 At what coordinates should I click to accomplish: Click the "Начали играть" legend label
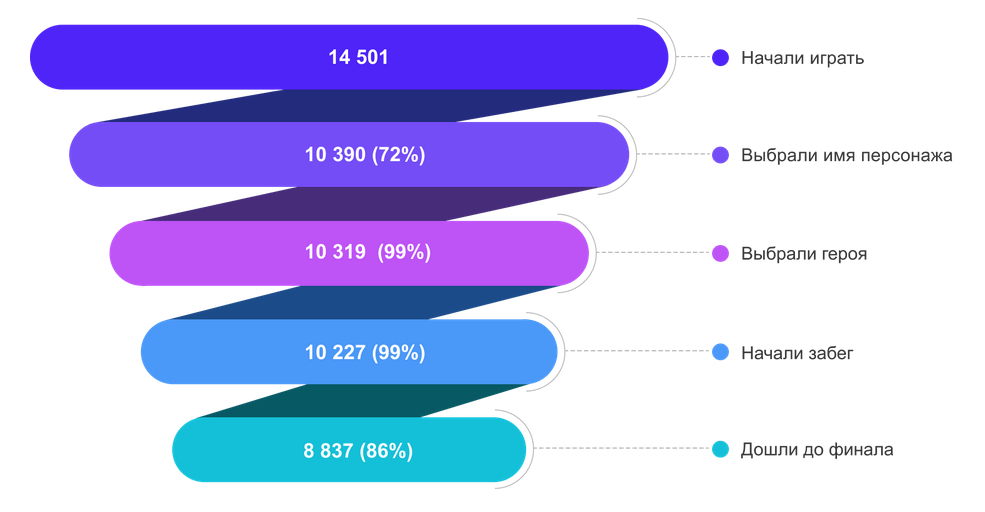(x=802, y=58)
